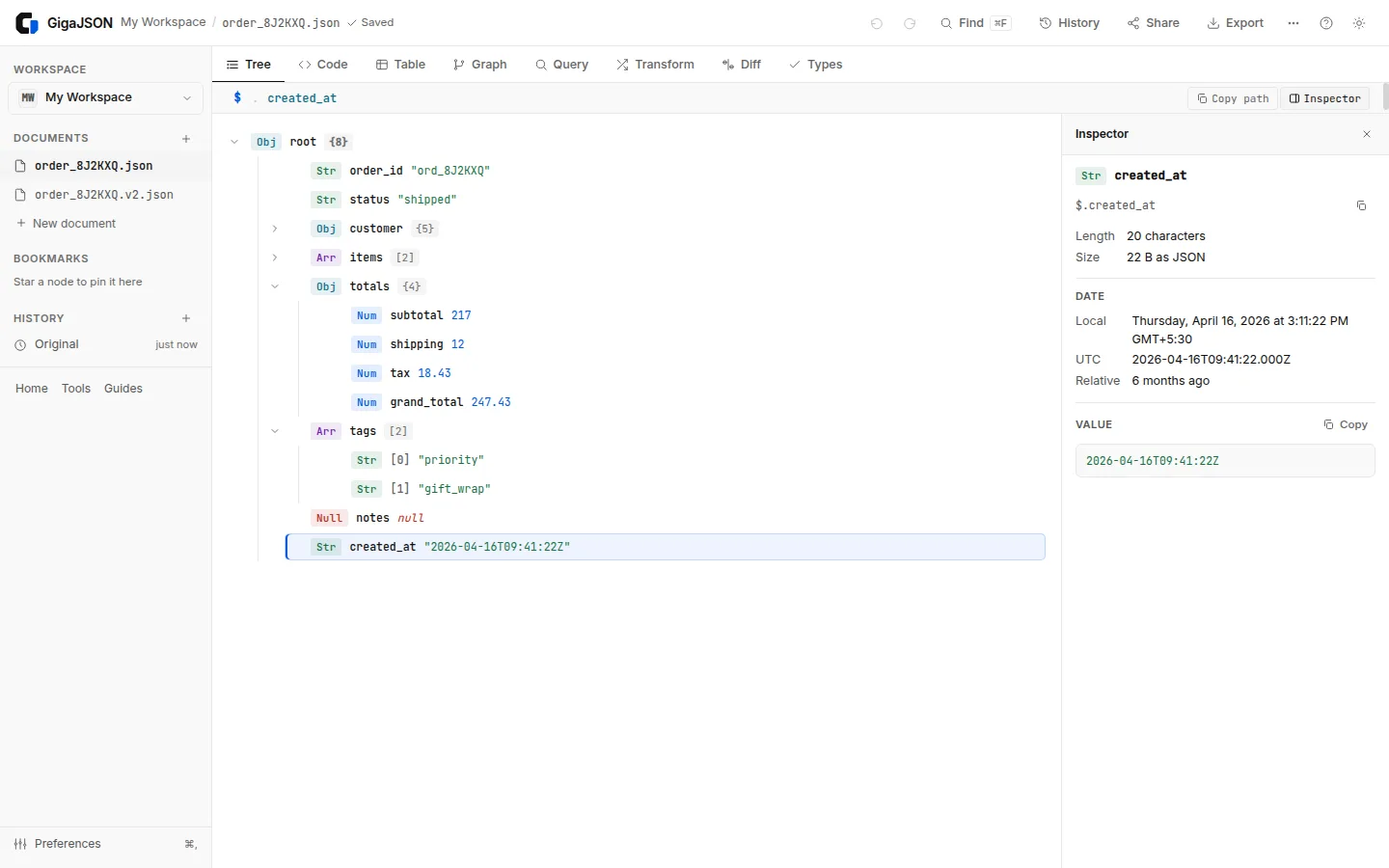The image size is (1389, 868).
Task: Expand the customer object chevron
Action: pyautogui.click(x=275, y=229)
